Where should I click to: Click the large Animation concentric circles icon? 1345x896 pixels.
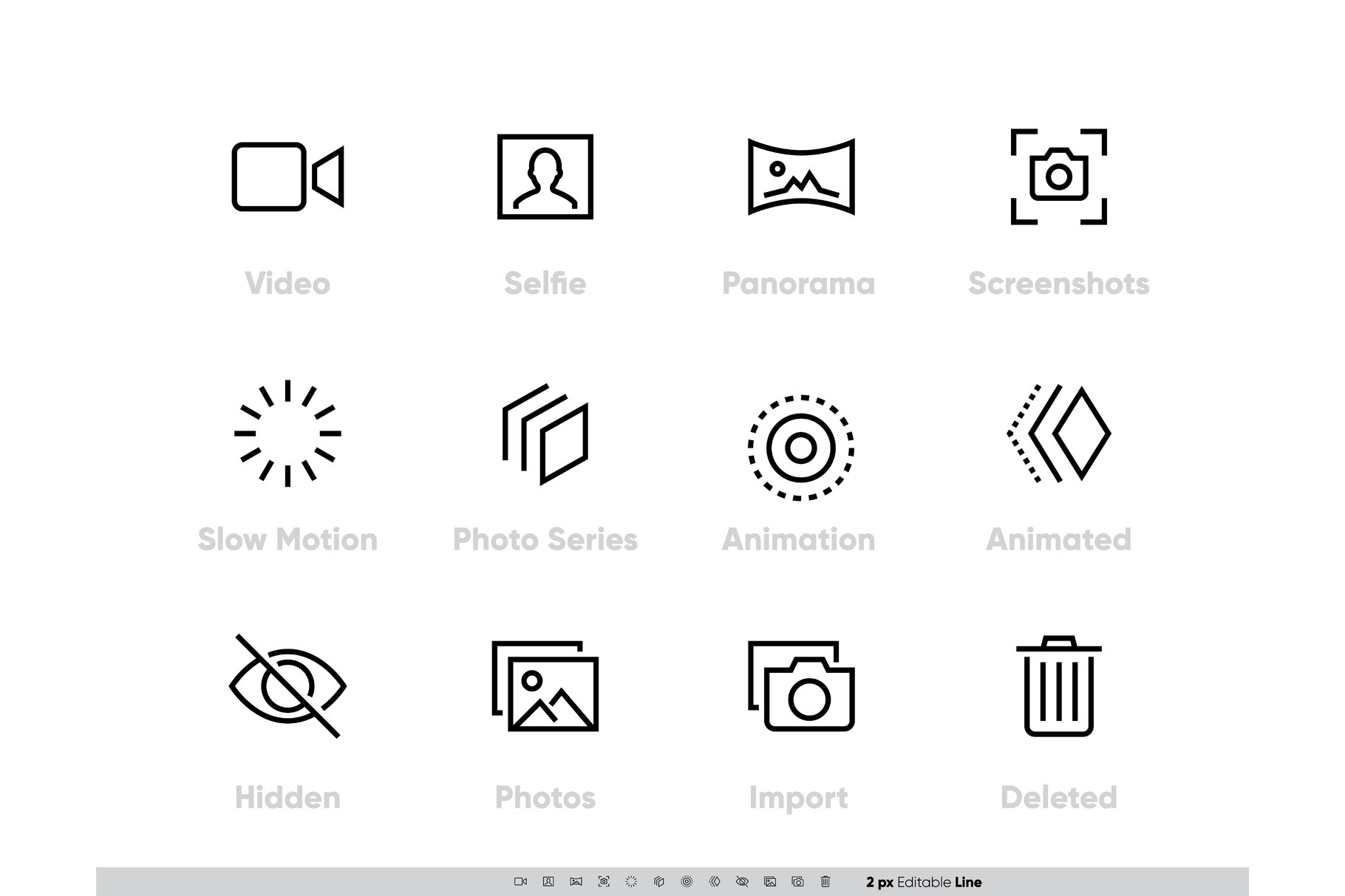[x=801, y=448]
